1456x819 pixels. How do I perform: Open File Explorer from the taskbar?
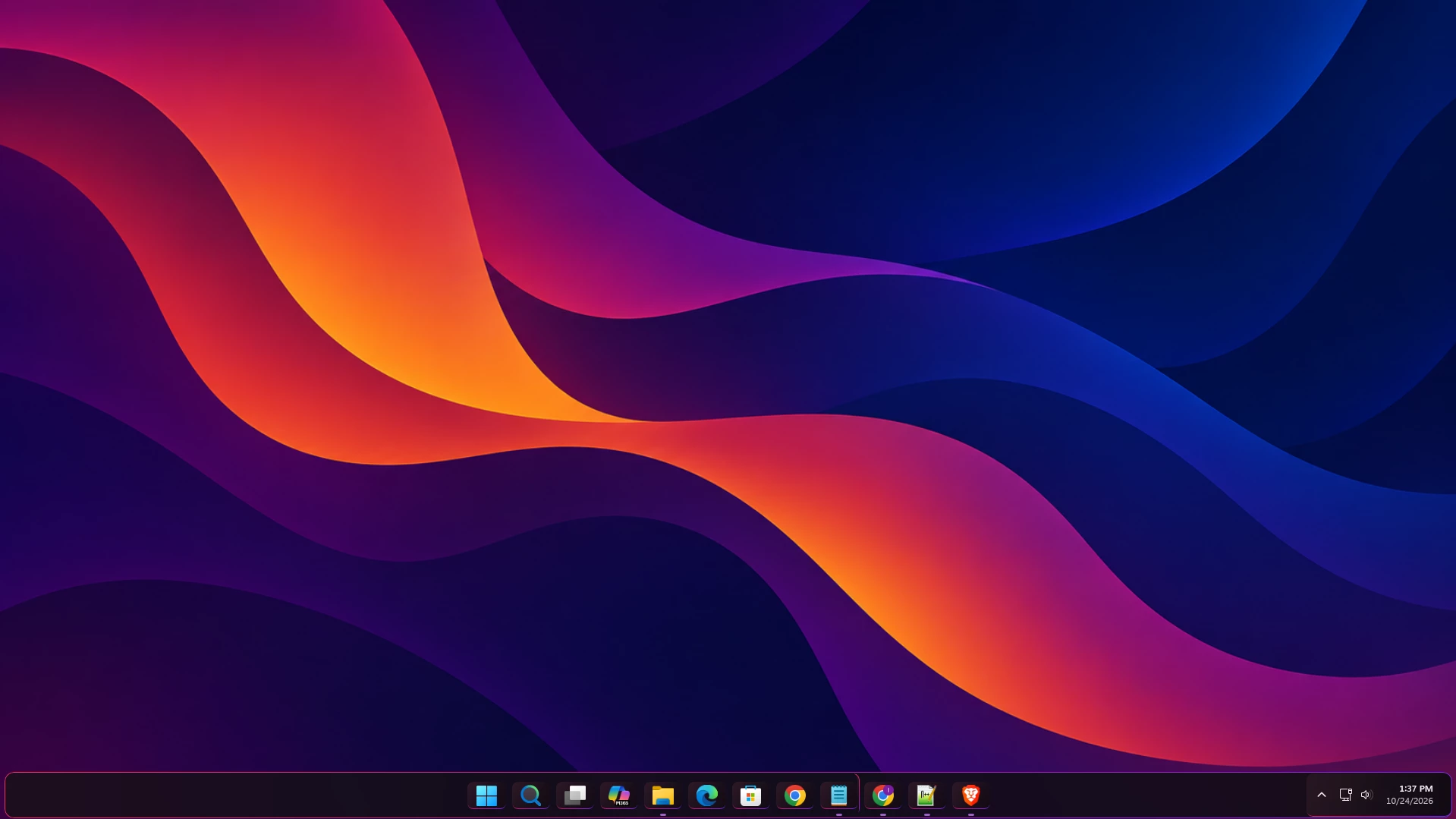pos(662,795)
